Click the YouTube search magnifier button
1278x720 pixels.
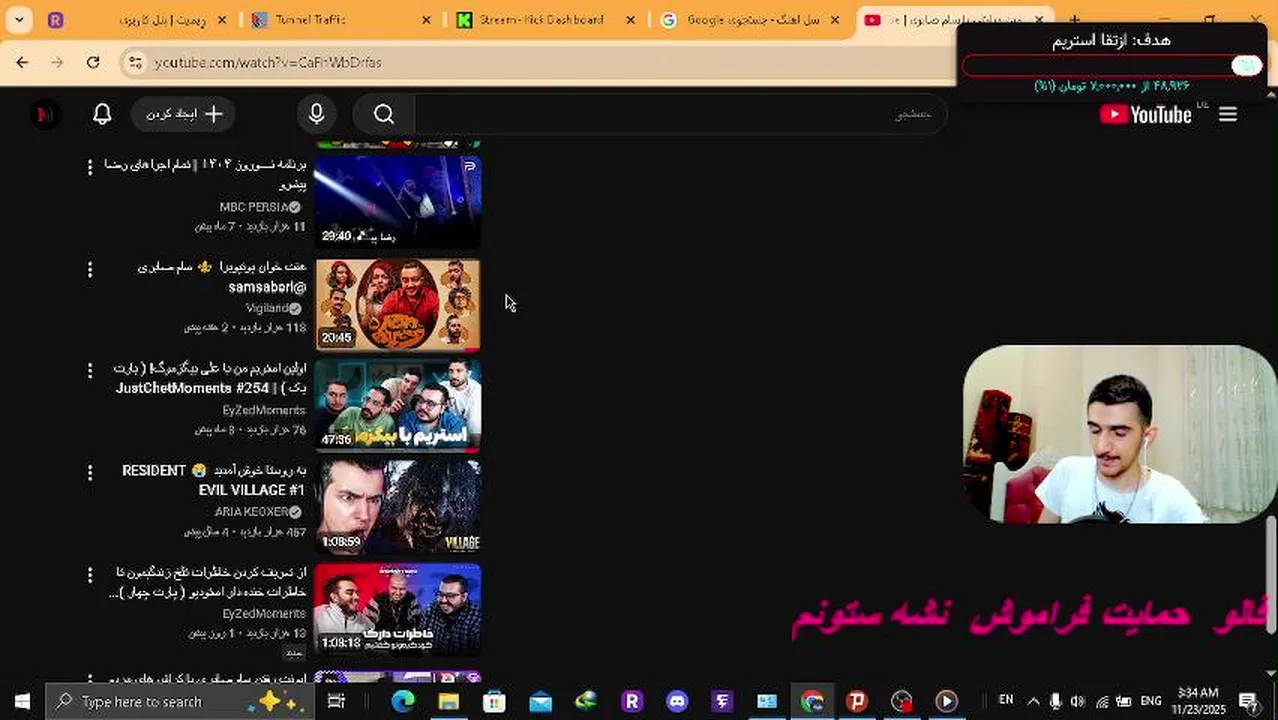point(384,114)
